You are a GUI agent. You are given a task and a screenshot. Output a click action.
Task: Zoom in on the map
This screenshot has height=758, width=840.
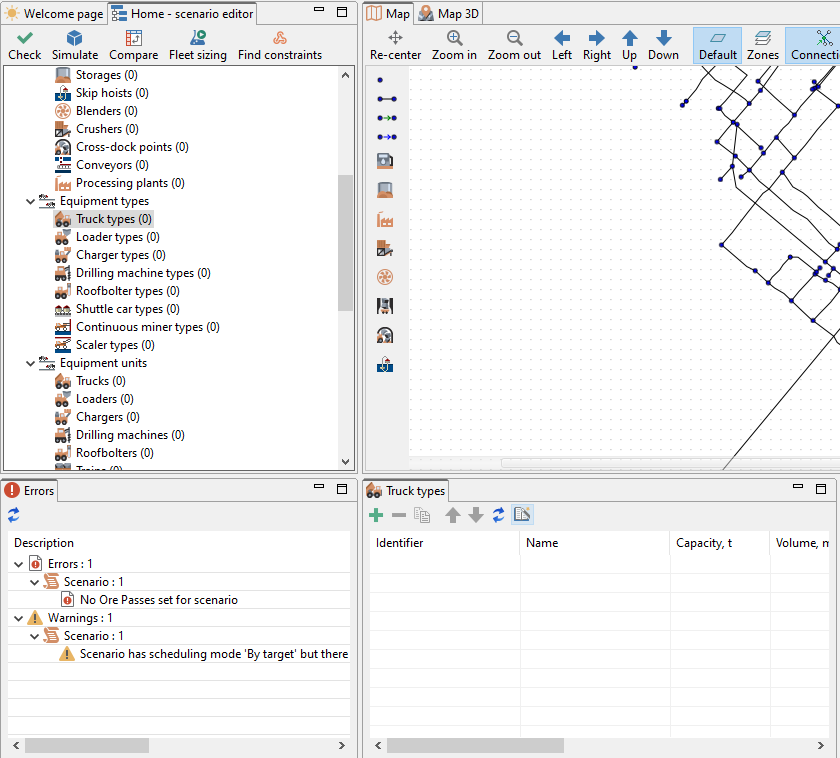point(454,45)
